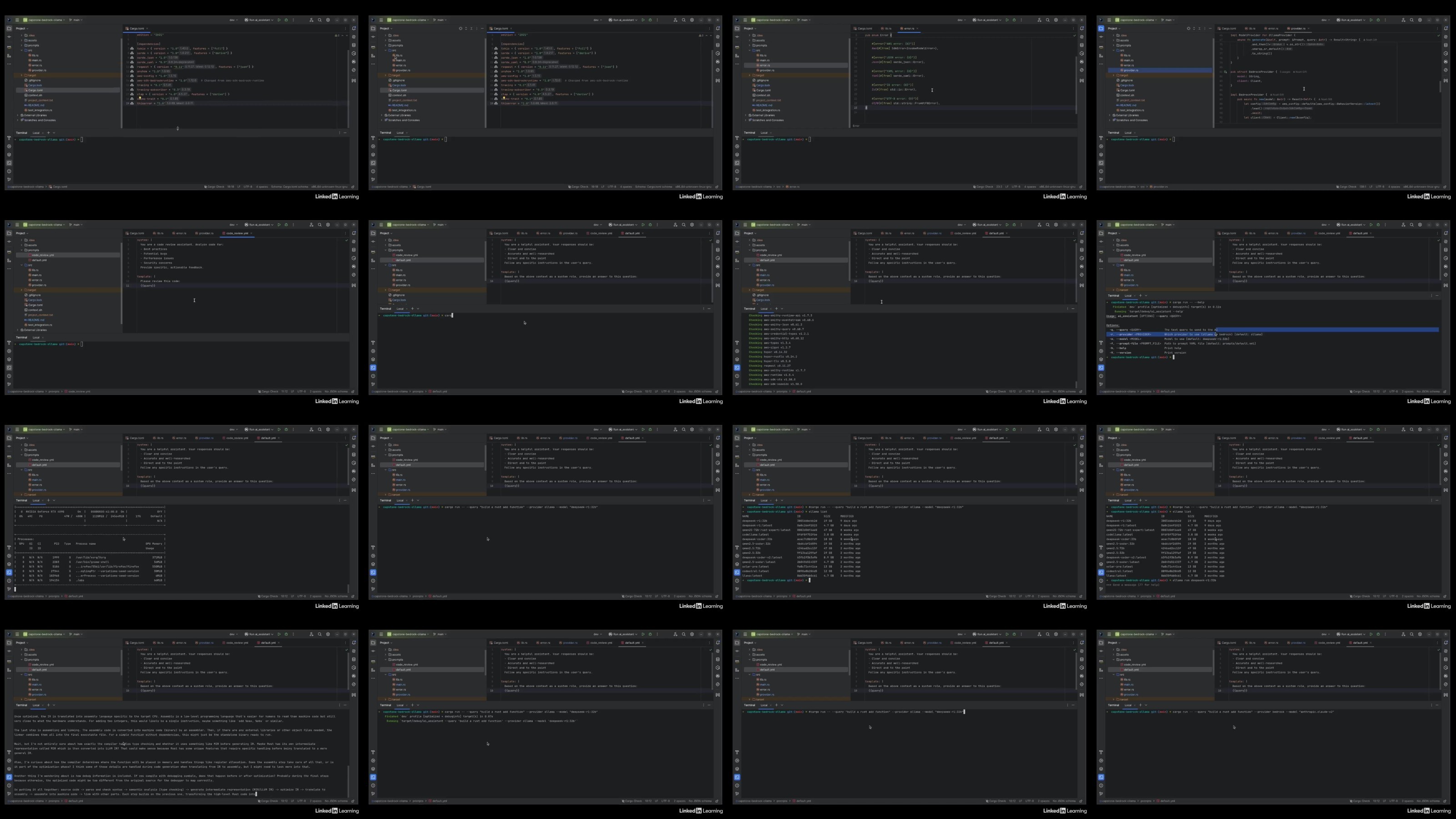The height and width of the screenshot is (819, 1456).
Task: Open capstone-bedrock-ollama project dropdown in the error.rs frame
Action: coord(772,20)
